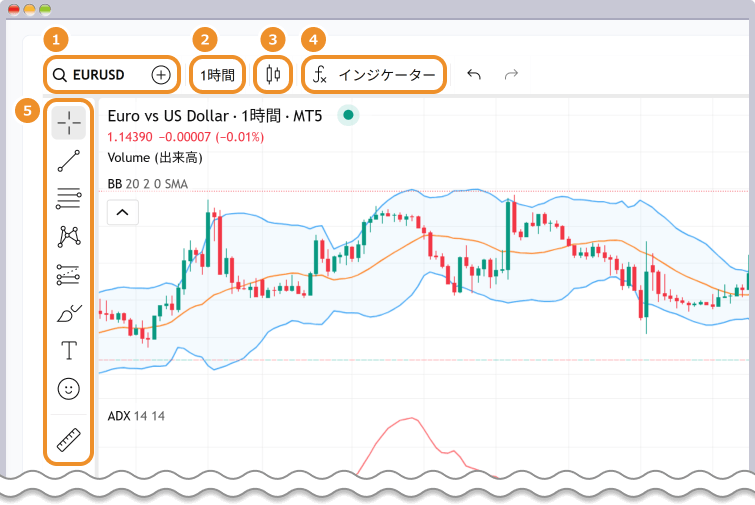Open the emoji icons tool
The width and height of the screenshot is (755, 505).
pos(69,388)
